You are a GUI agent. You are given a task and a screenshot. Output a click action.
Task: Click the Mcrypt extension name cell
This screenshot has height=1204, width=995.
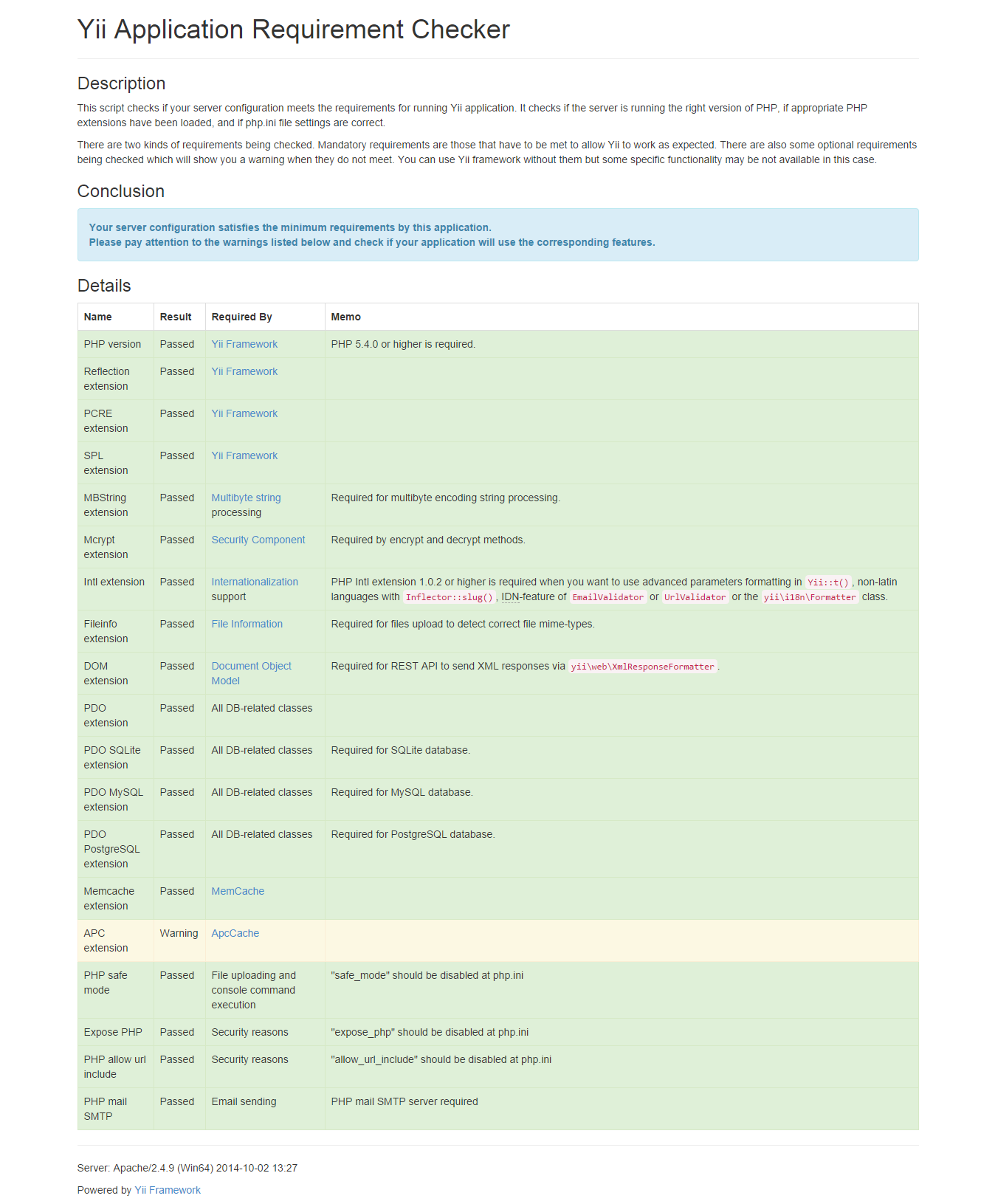(116, 547)
